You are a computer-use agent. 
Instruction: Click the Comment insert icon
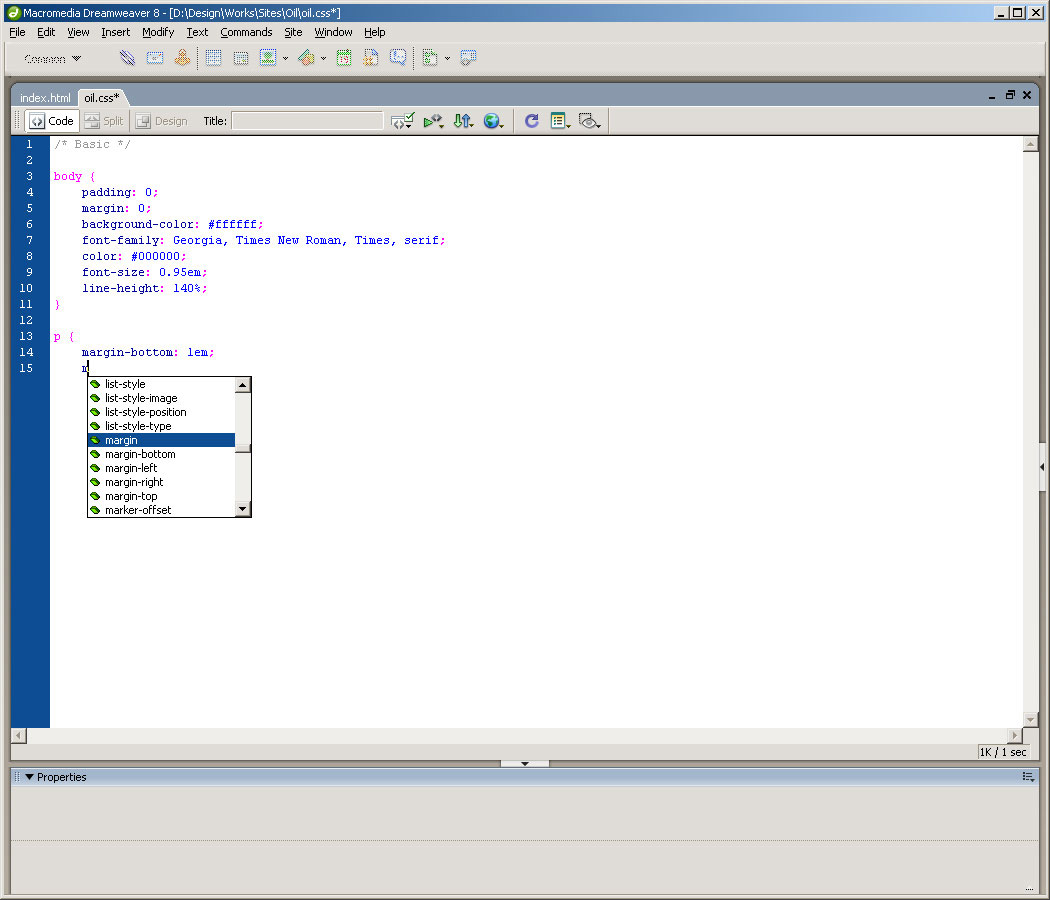(x=398, y=58)
